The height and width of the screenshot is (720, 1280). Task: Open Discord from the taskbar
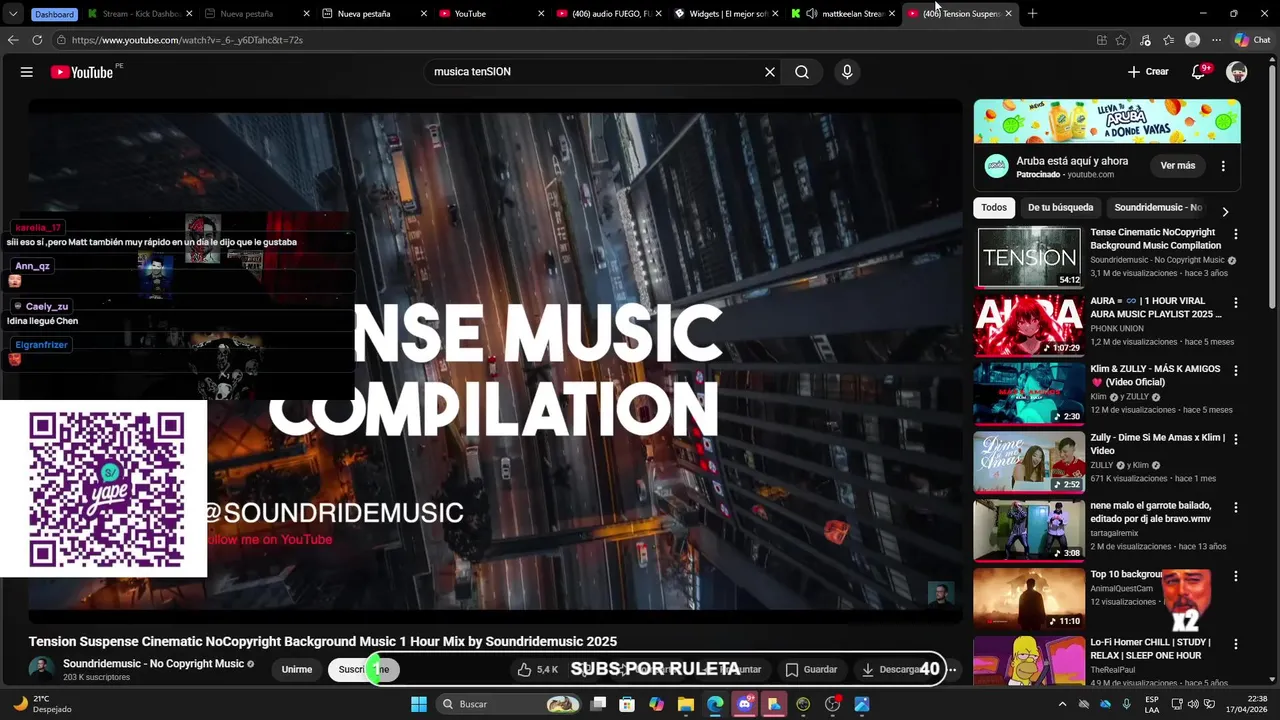click(x=744, y=704)
